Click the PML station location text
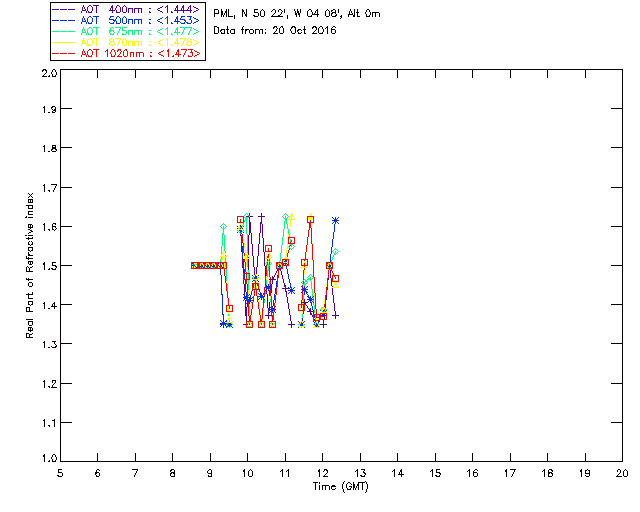 [x=296, y=14]
